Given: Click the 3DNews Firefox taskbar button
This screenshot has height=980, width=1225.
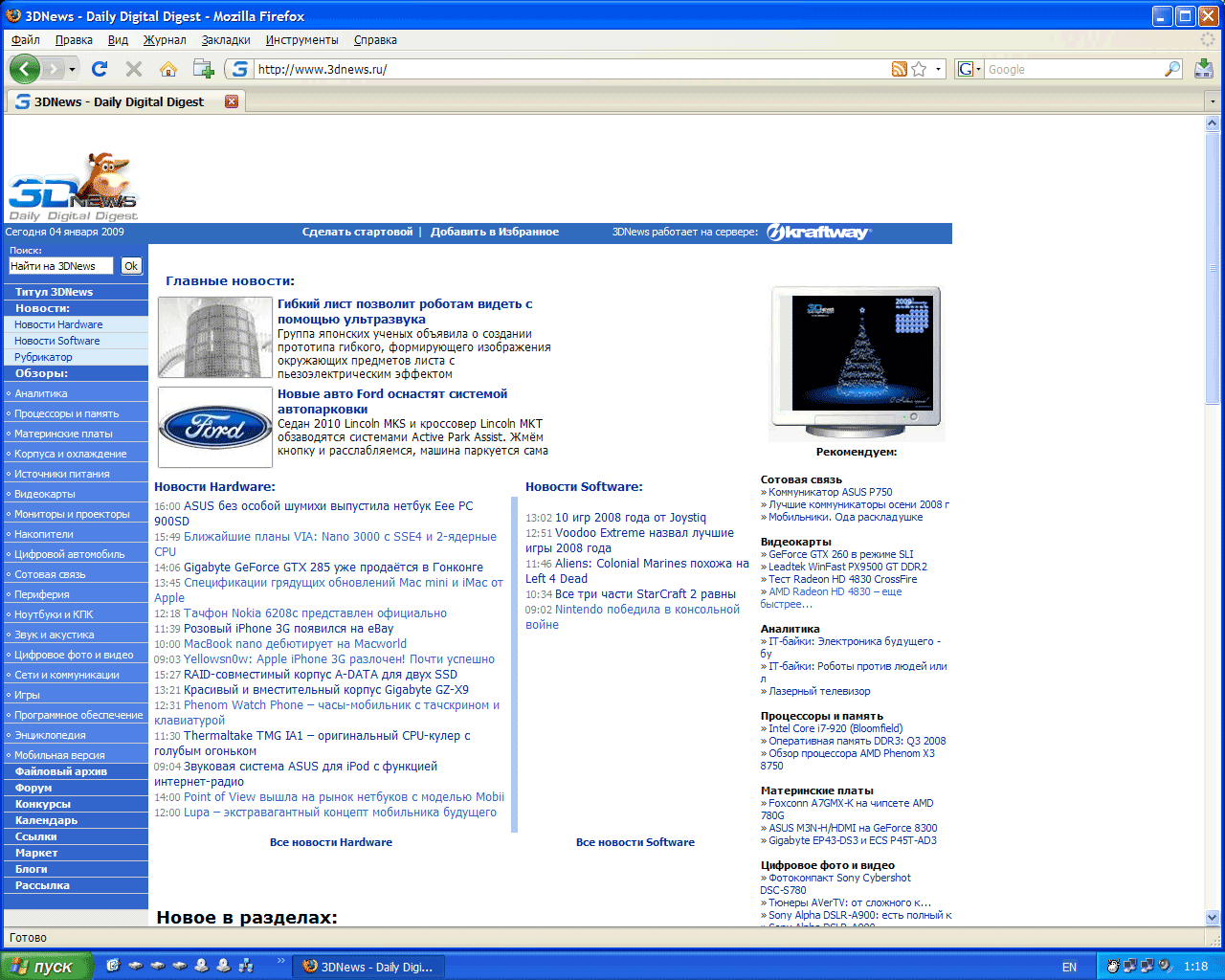Looking at the screenshot, I should coord(368,967).
